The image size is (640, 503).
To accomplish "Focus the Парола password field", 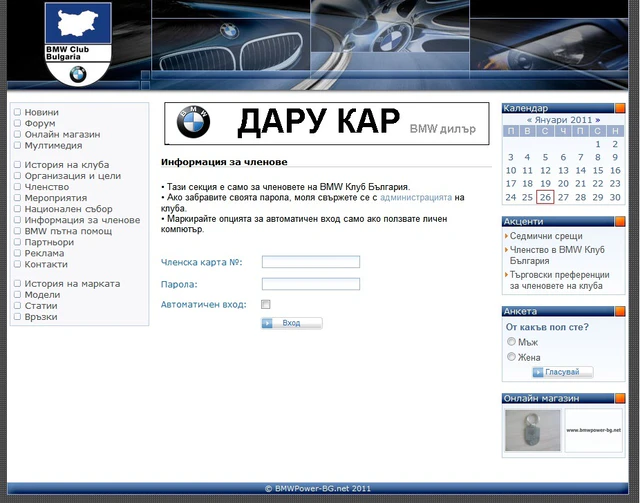I will point(311,284).
